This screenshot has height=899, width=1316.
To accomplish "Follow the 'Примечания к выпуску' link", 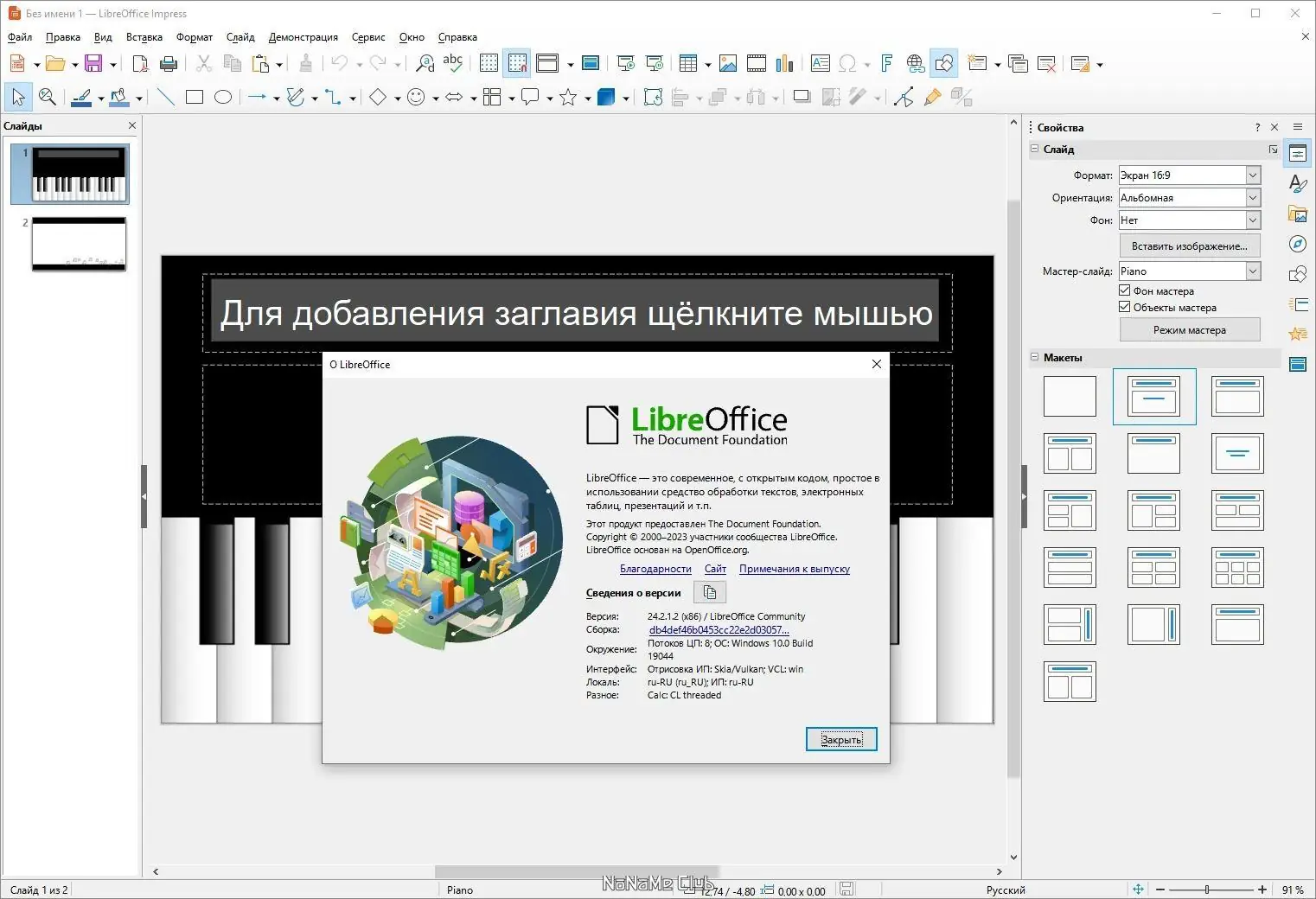I will [x=794, y=569].
